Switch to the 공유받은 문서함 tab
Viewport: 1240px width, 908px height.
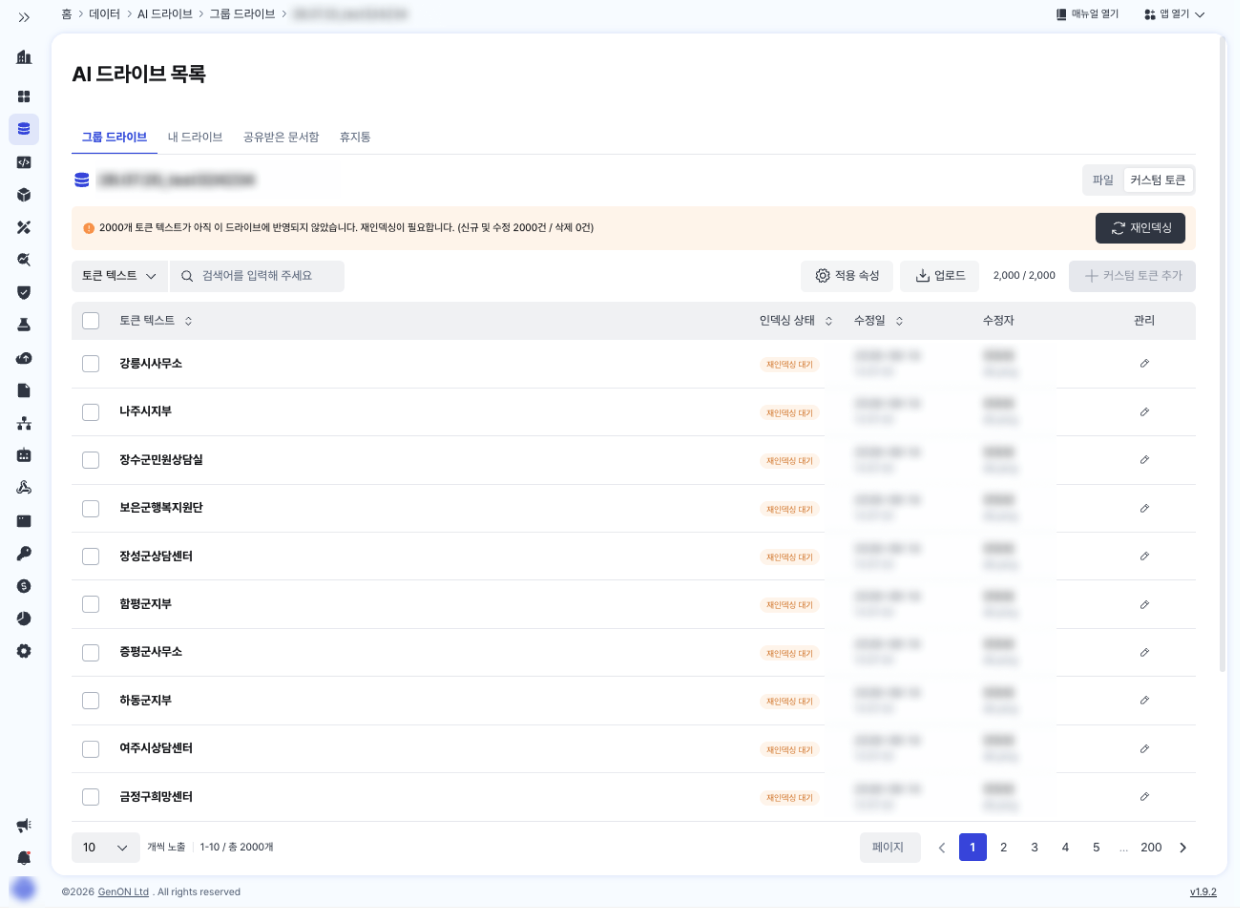(x=281, y=137)
